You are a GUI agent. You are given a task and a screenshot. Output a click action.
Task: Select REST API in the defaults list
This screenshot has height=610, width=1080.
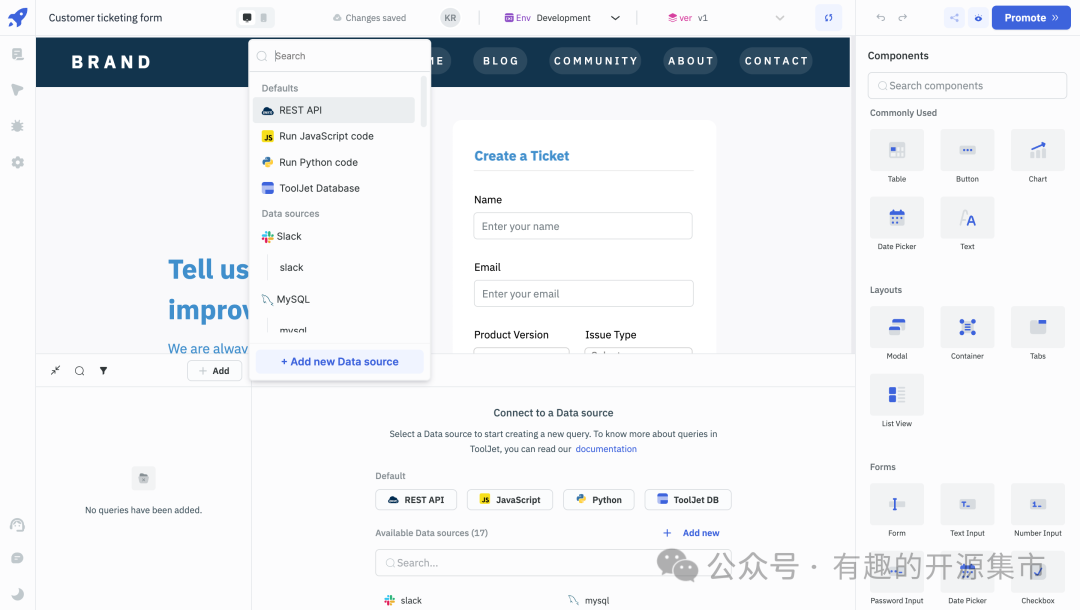(334, 110)
